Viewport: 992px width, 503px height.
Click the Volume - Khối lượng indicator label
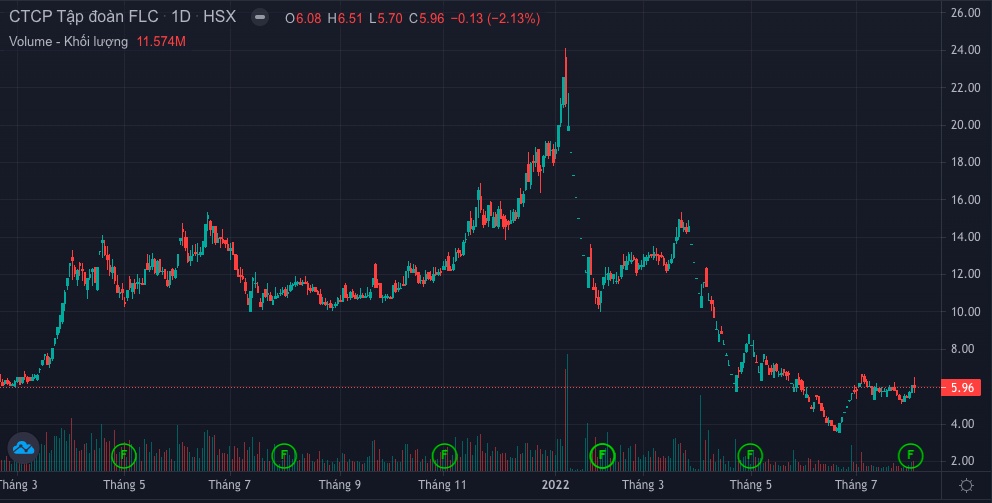[68, 42]
